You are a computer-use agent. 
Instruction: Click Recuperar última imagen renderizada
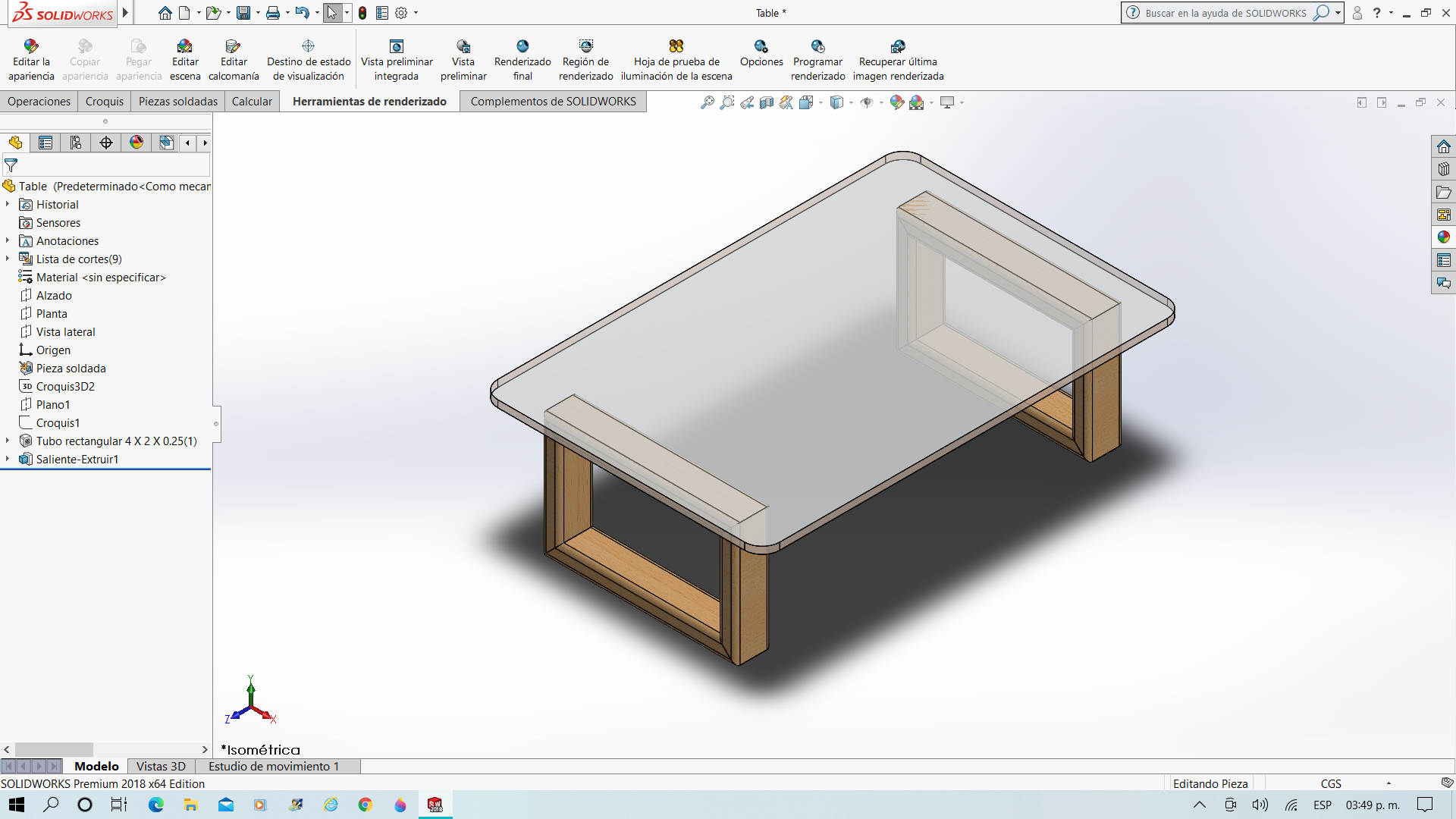coord(898,61)
